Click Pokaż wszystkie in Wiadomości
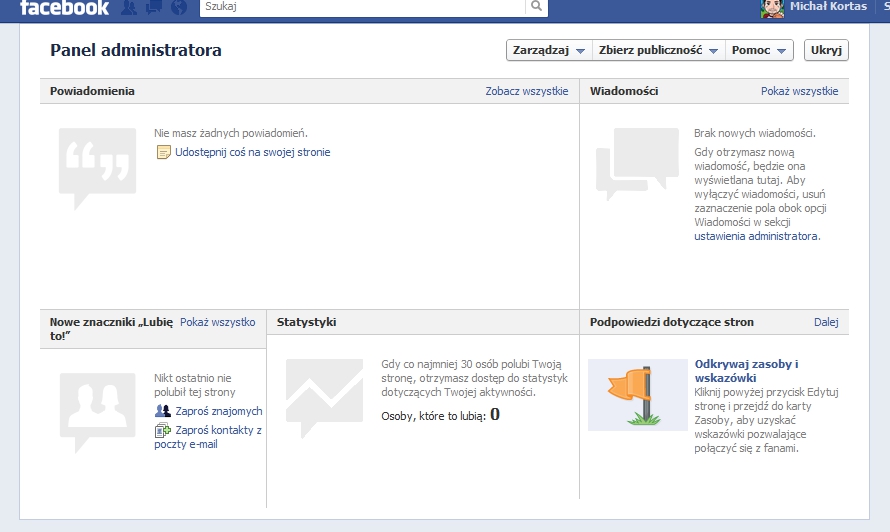890x532 pixels. [x=799, y=91]
